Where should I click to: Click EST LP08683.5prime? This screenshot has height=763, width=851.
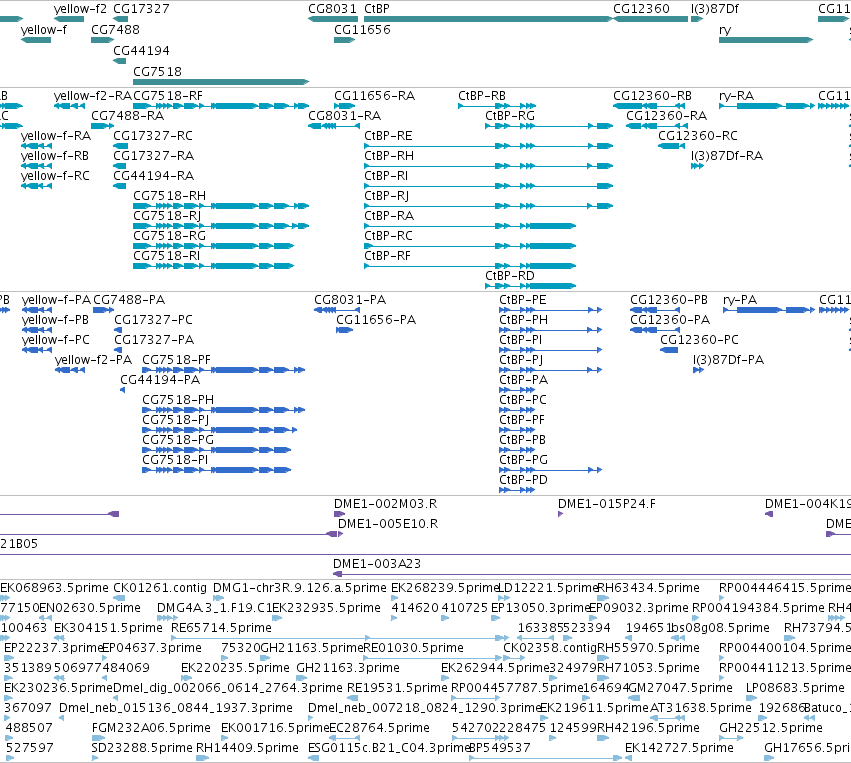tap(795, 688)
